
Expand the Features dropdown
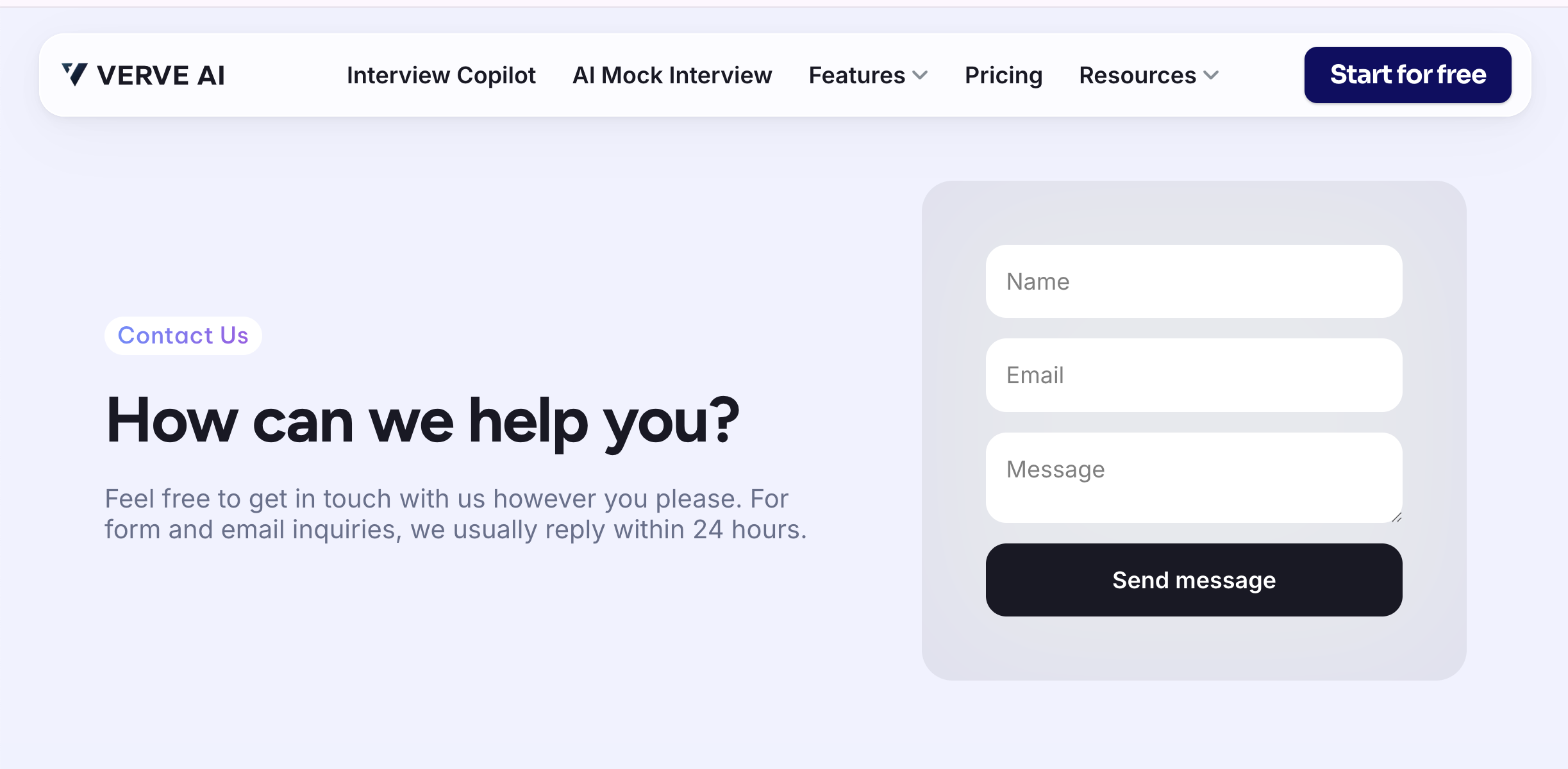coord(858,75)
